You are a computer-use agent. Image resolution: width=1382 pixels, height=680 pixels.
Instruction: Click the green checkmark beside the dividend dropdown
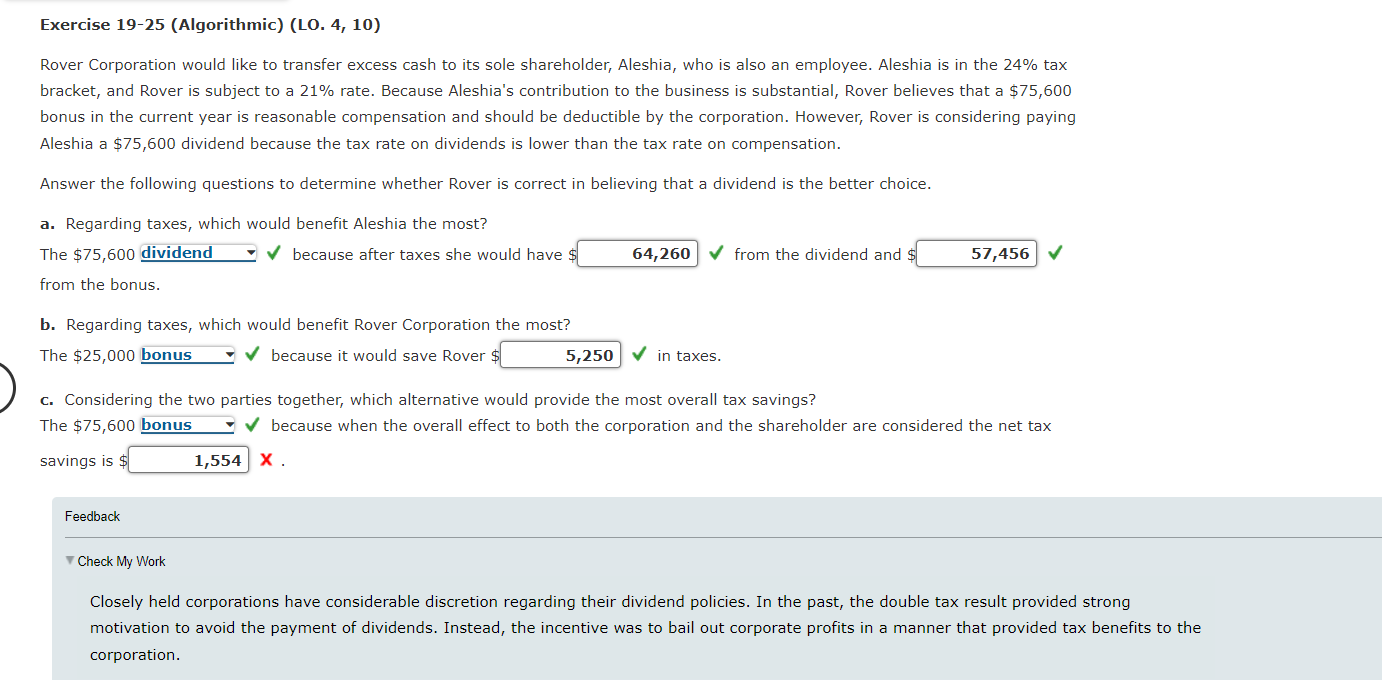[x=273, y=253]
